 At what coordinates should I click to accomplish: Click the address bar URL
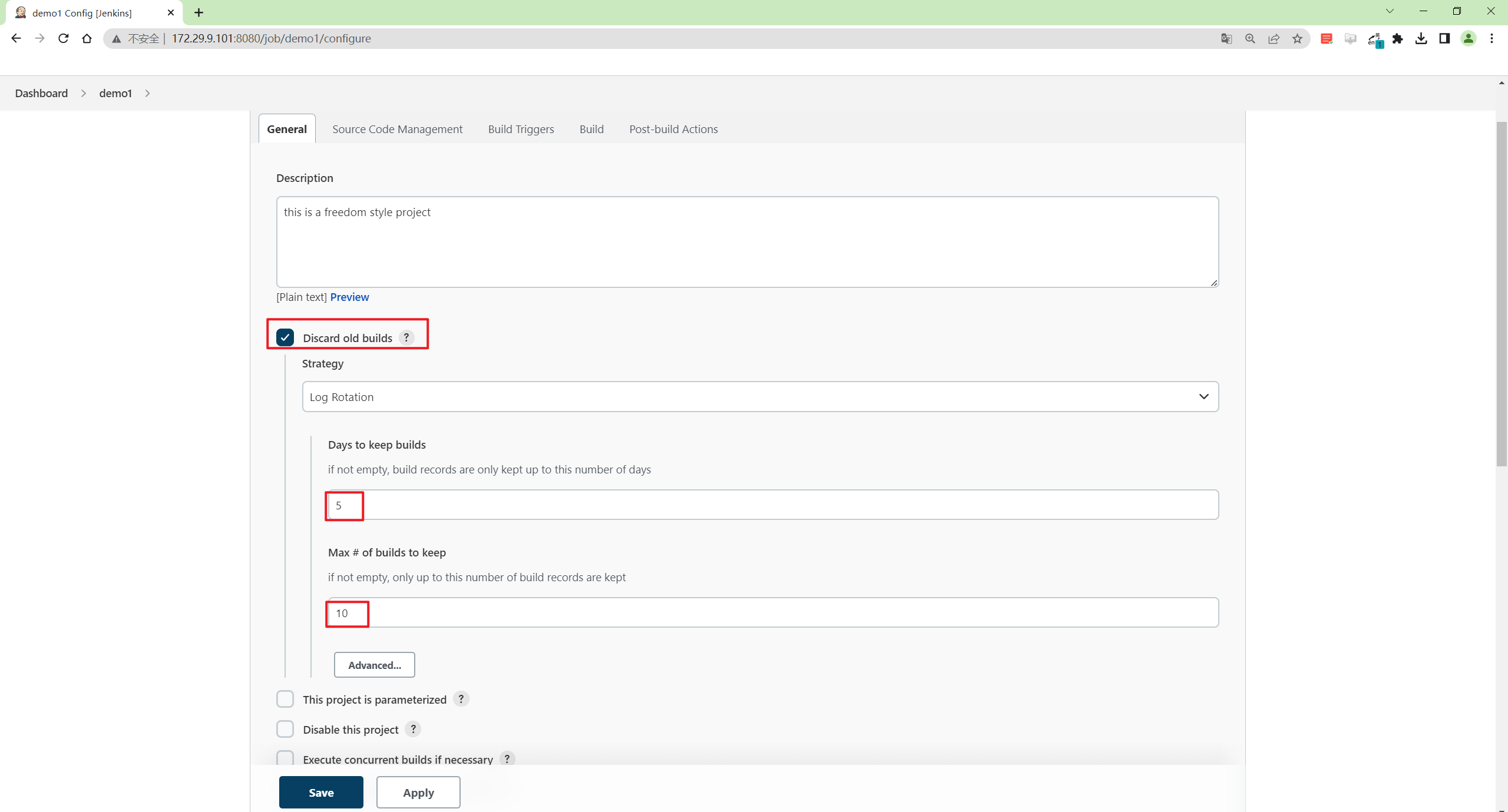pos(272,38)
